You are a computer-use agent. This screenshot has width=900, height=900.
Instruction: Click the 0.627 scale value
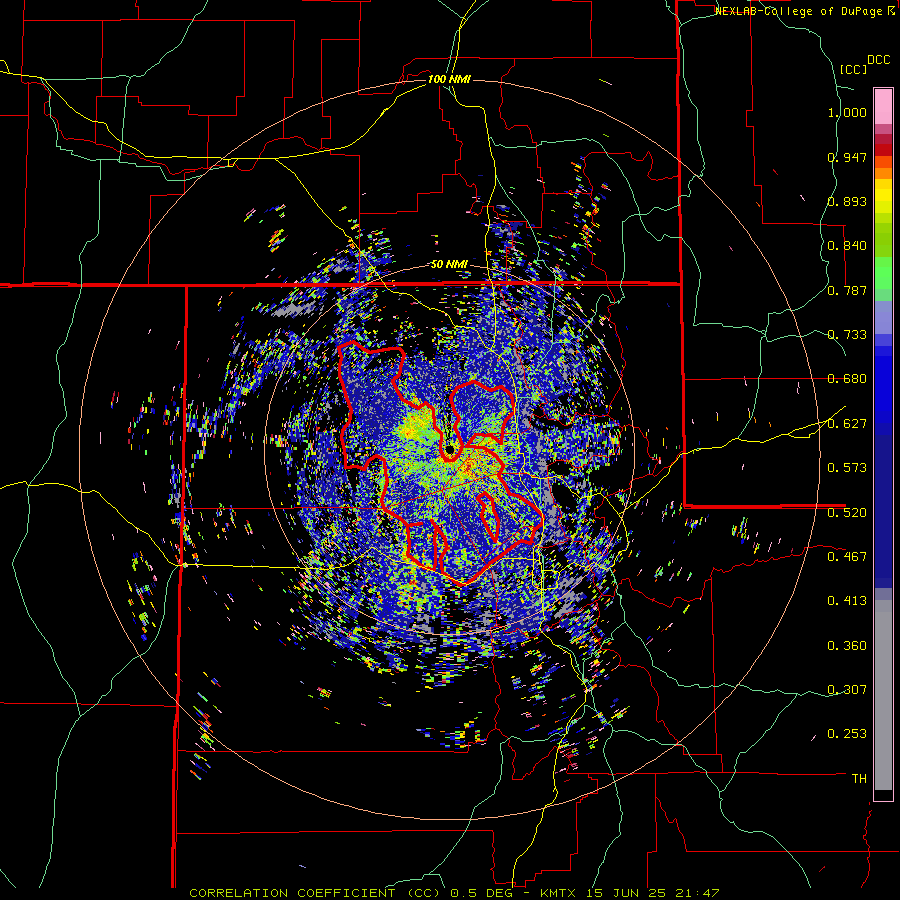click(x=847, y=424)
